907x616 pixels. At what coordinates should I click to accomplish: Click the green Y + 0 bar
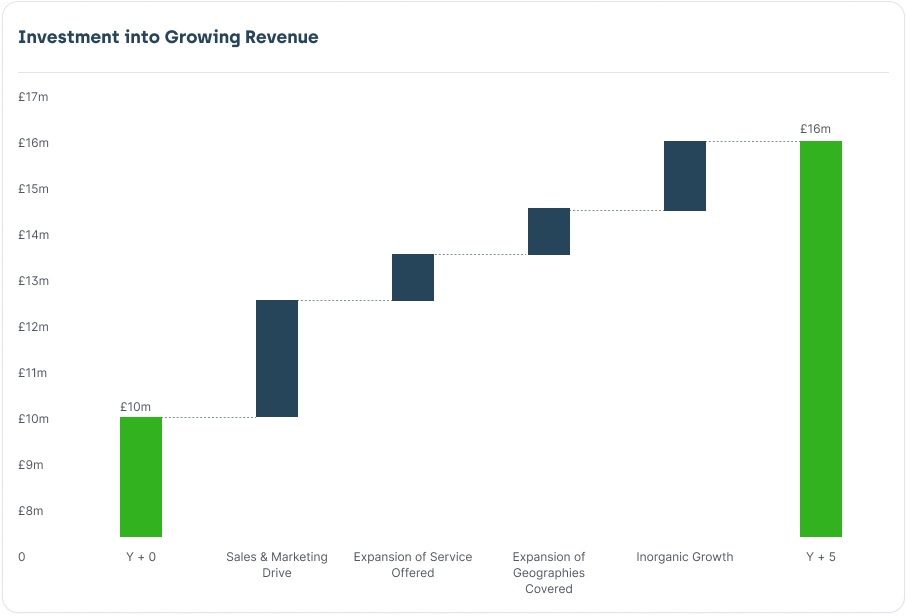point(141,476)
